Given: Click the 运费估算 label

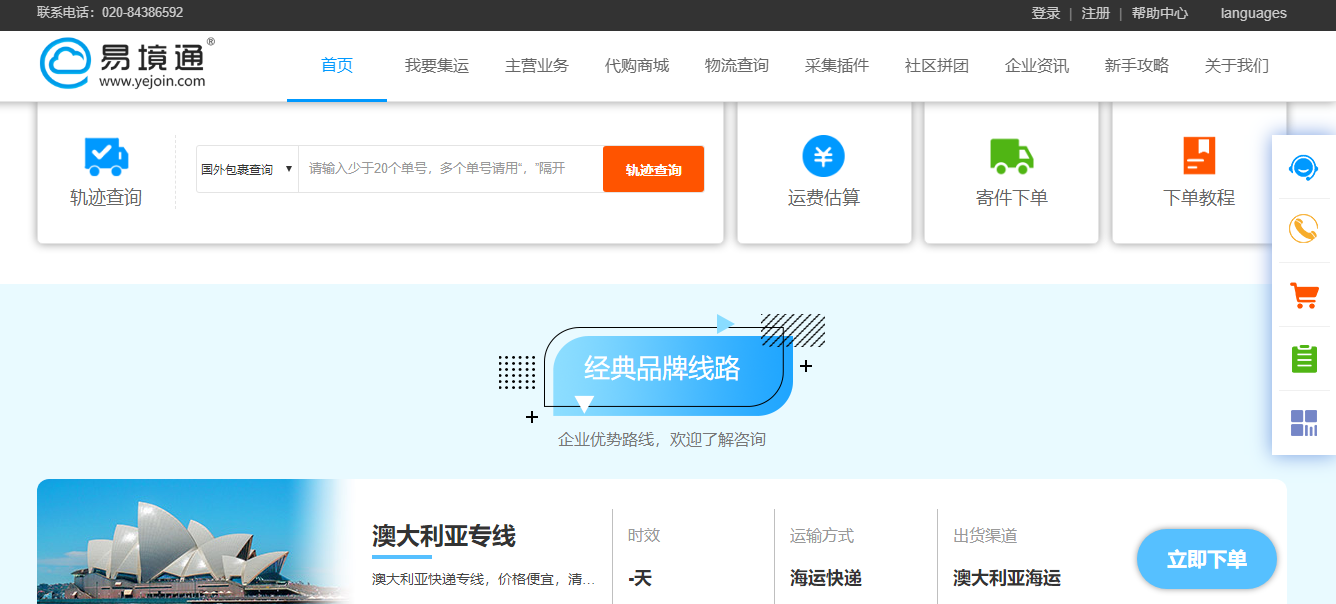Looking at the screenshot, I should tap(824, 198).
